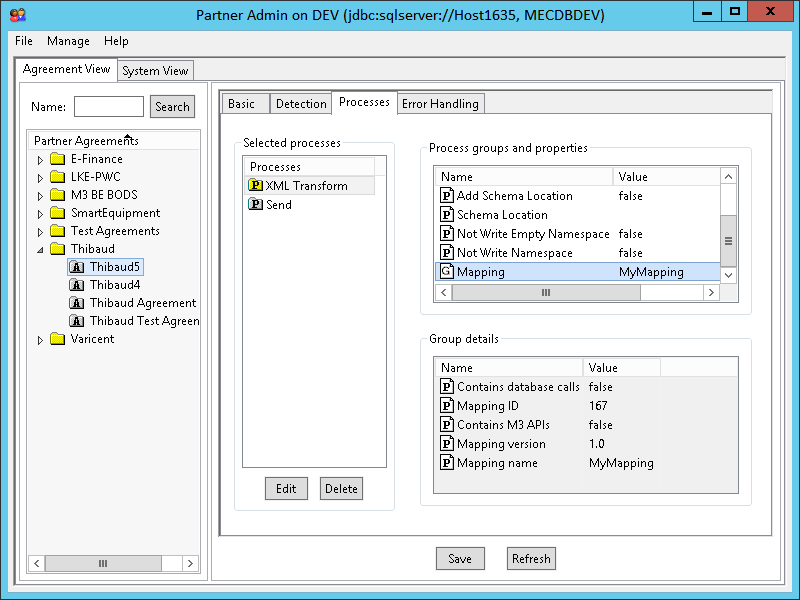Click the Name search input field
This screenshot has height=600, width=800.
[109, 107]
